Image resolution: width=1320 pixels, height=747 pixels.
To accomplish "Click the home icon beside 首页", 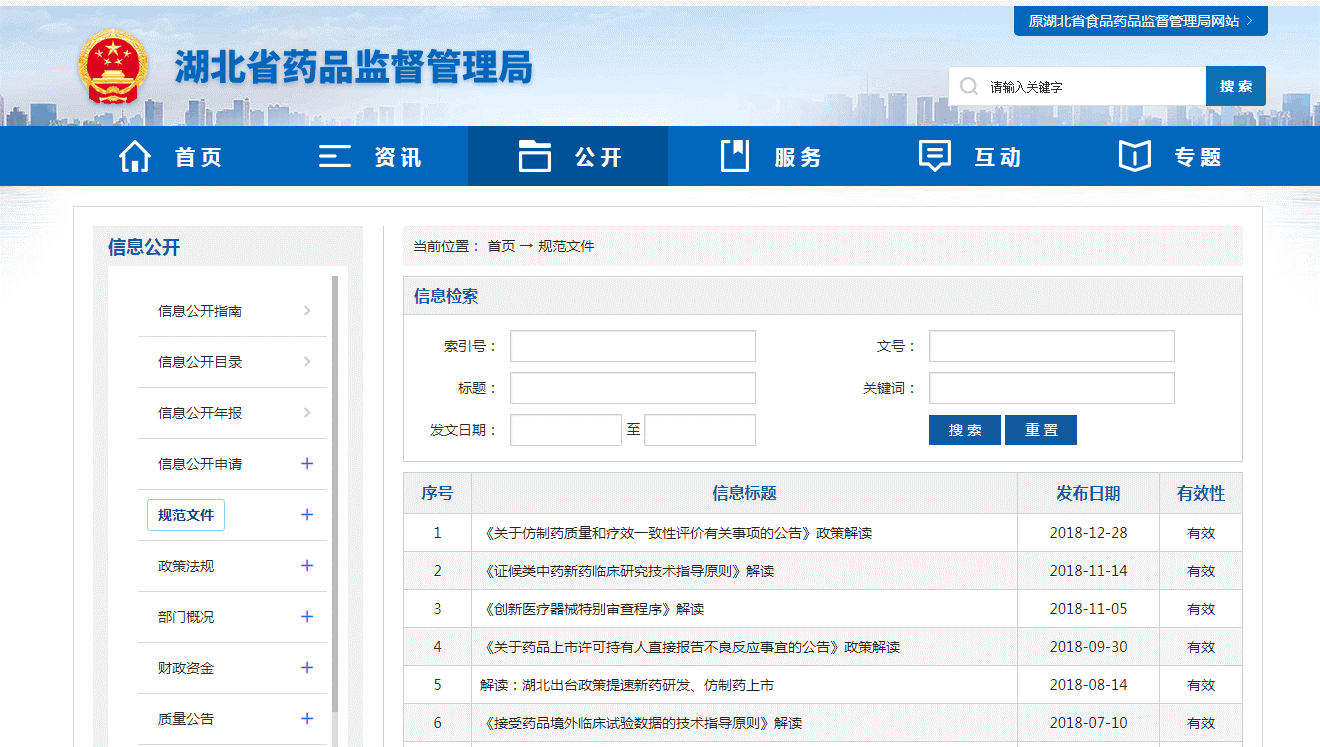I will (134, 156).
